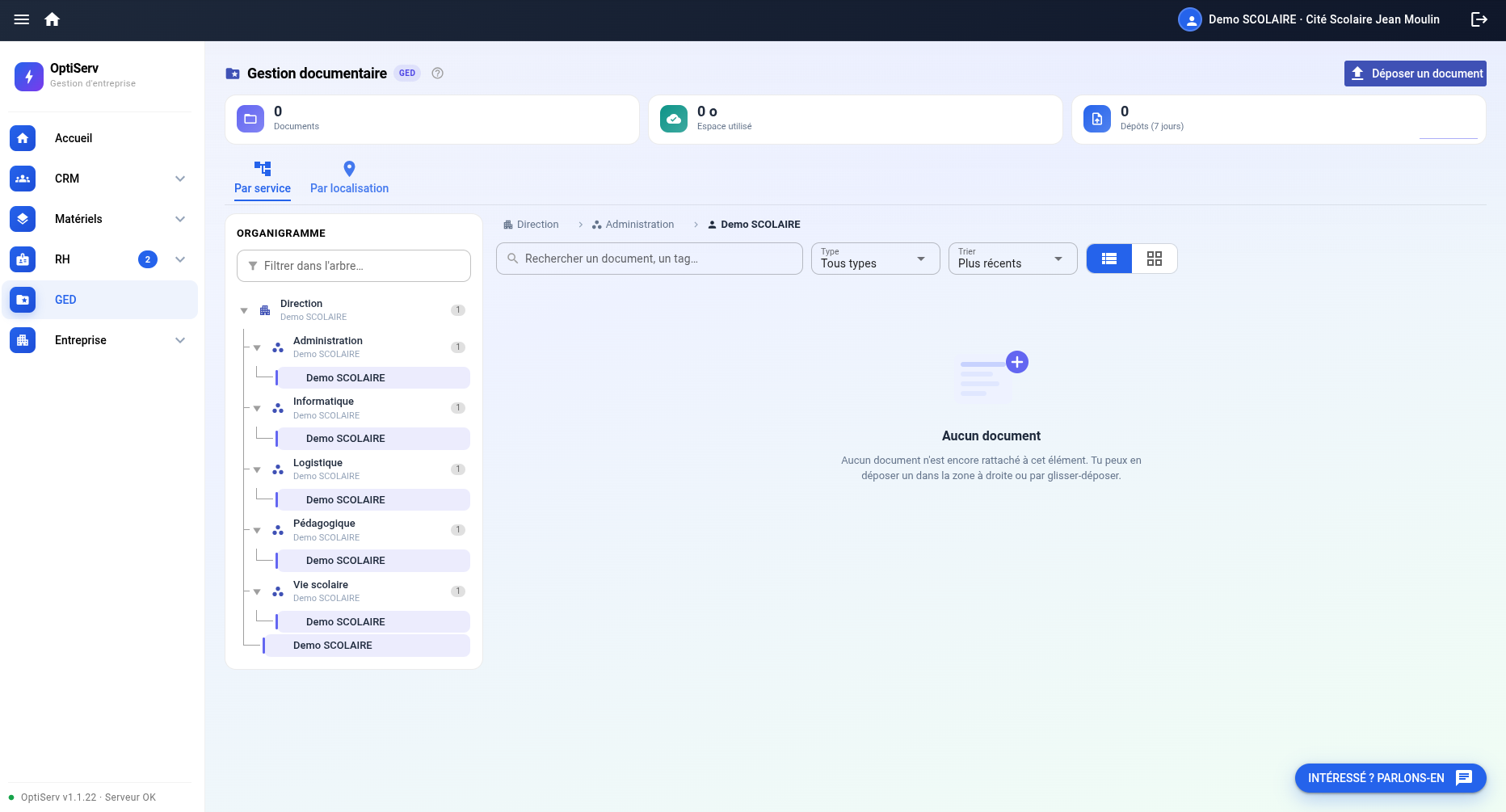
Task: Open CRM sidebar section
Action: tap(99, 179)
